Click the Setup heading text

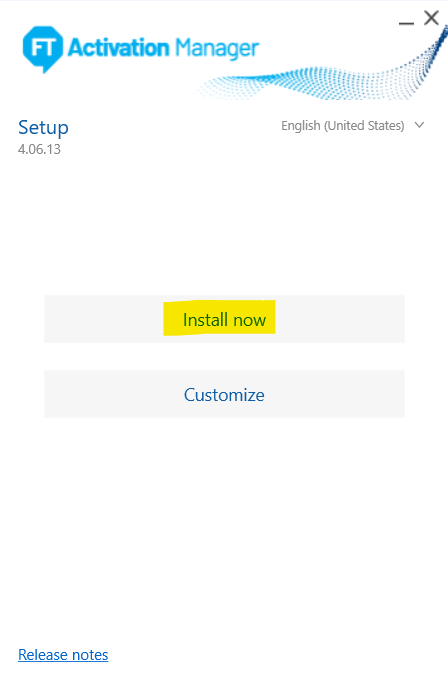(43, 128)
